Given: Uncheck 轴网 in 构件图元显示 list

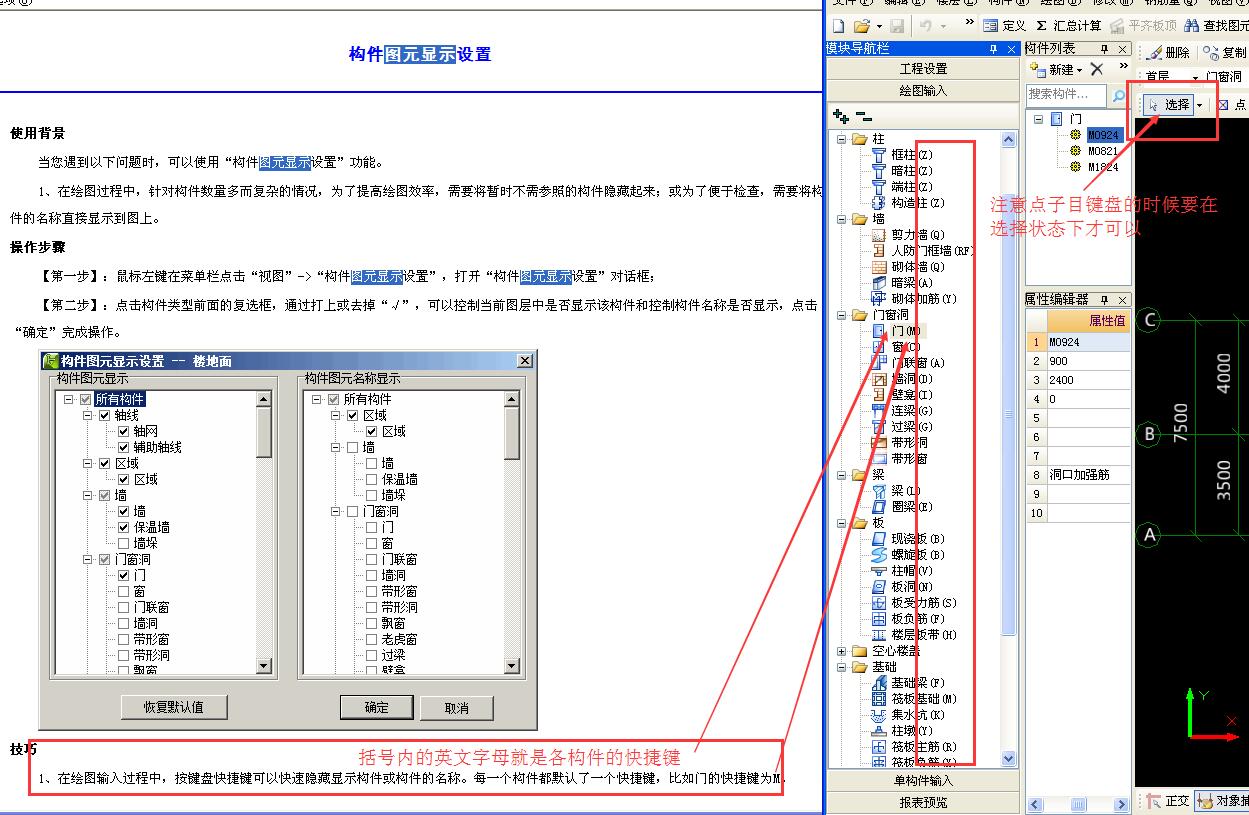Looking at the screenshot, I should 124,431.
